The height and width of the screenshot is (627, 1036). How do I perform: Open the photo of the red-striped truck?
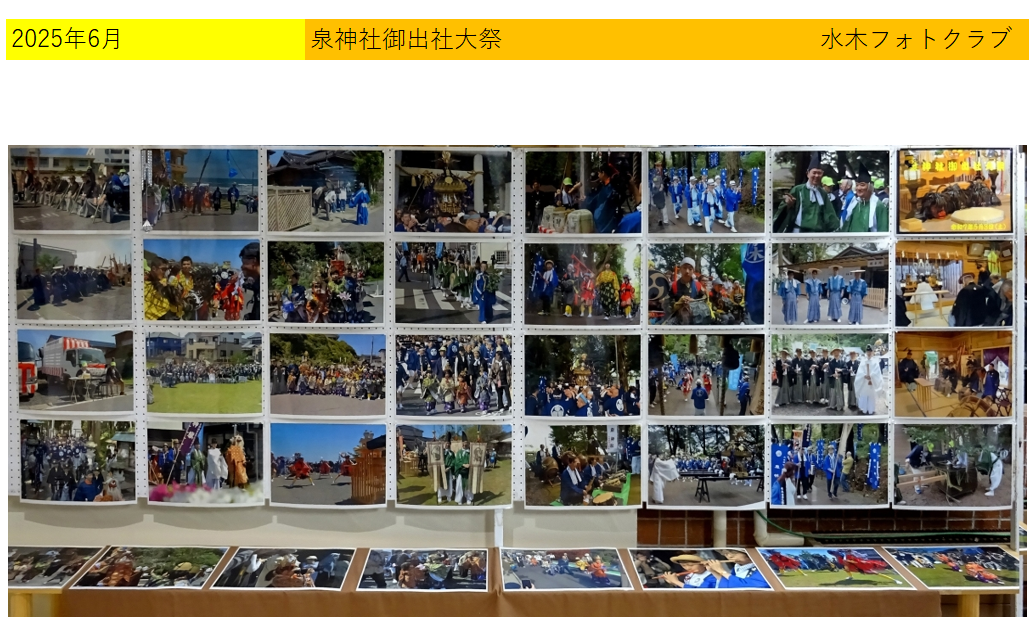coord(75,370)
